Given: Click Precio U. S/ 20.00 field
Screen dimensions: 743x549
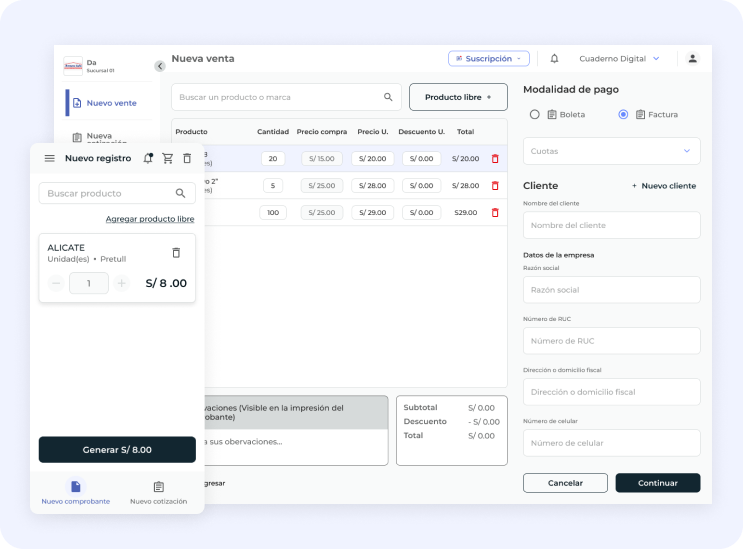Looking at the screenshot, I should [x=372, y=159].
